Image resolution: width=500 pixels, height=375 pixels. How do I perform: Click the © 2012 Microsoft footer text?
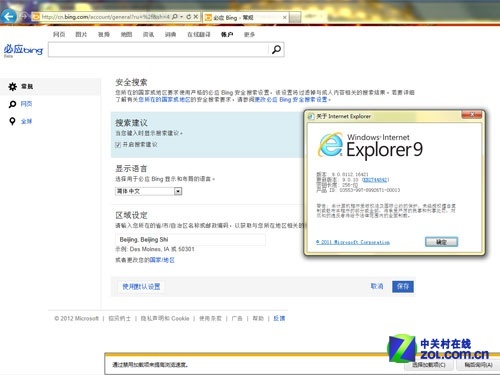click(x=76, y=318)
